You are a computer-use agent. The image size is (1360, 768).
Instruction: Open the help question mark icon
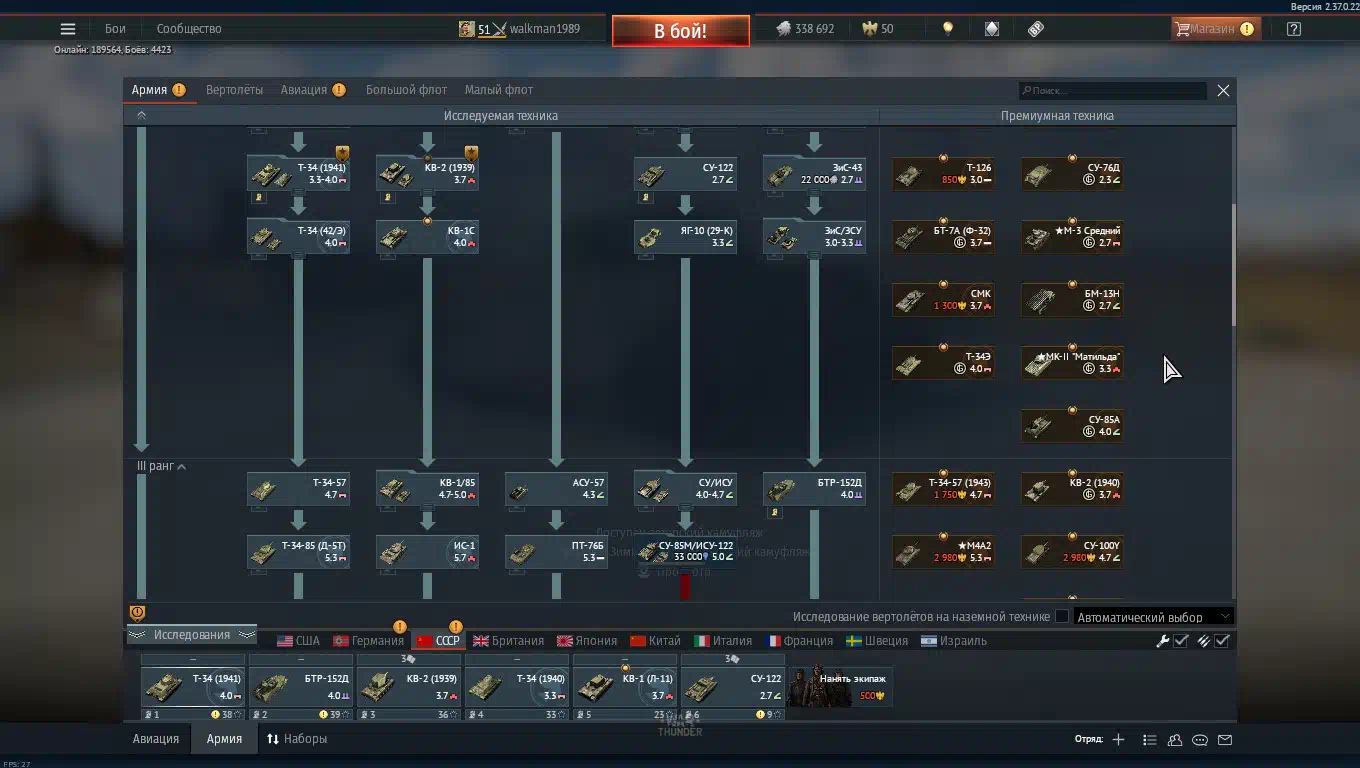pos(1294,29)
